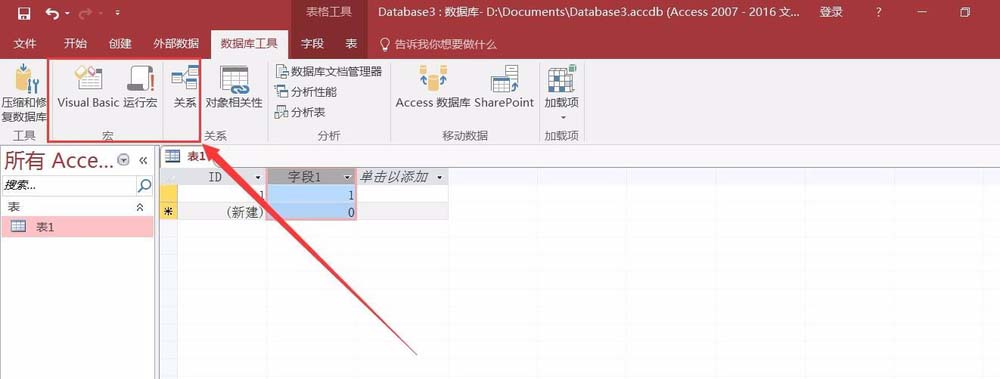Collapse the navigation pane with double chevron
This screenshot has height=379, width=1000.
coord(143,160)
